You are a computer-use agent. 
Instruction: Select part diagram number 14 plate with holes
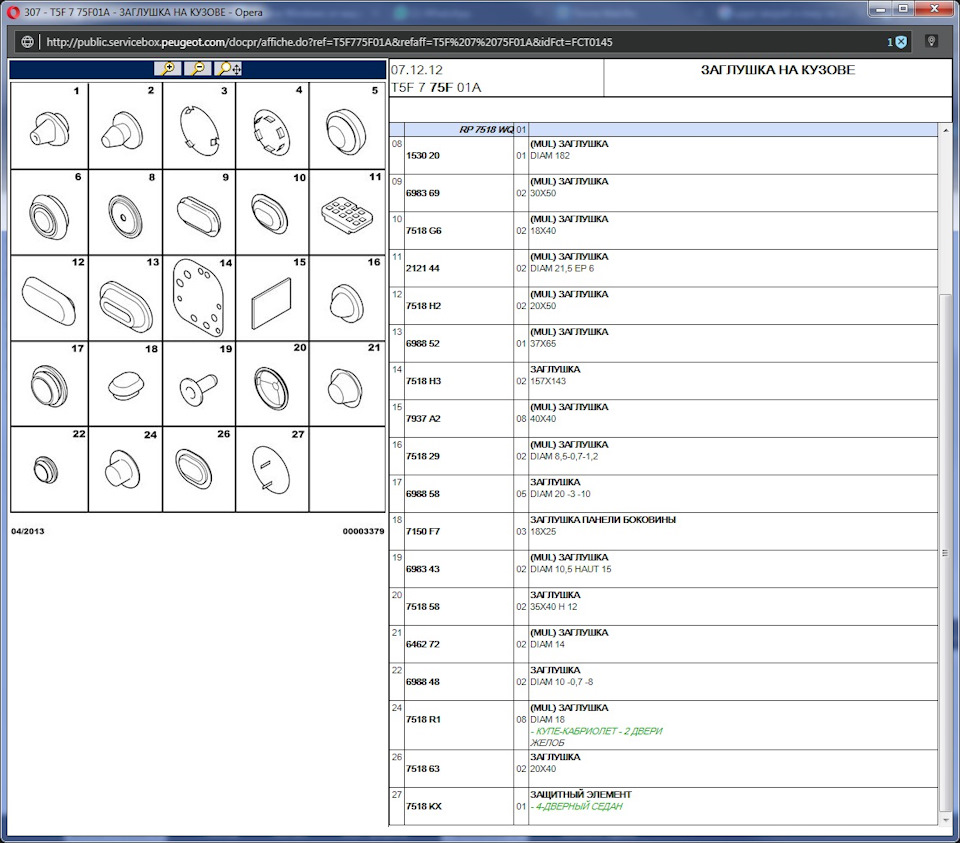(x=199, y=298)
